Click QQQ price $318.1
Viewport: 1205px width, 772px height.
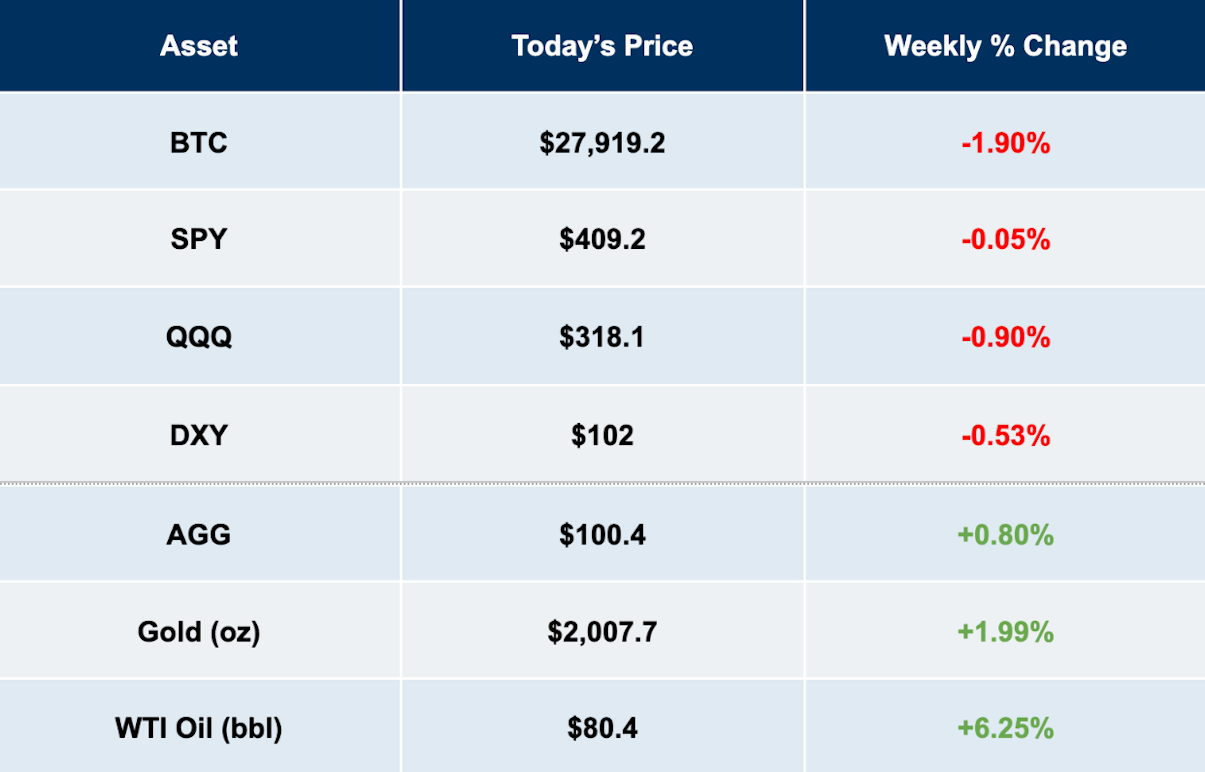pos(602,336)
